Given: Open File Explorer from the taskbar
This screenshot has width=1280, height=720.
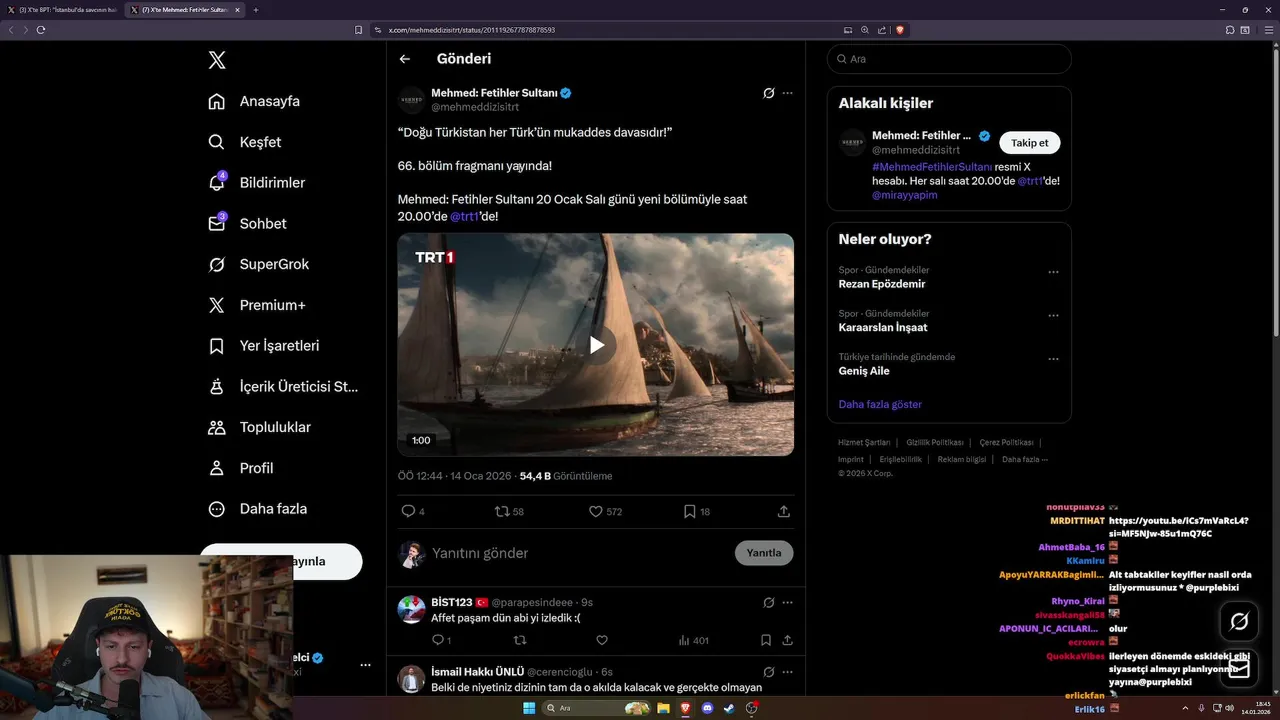Looking at the screenshot, I should coord(663,708).
